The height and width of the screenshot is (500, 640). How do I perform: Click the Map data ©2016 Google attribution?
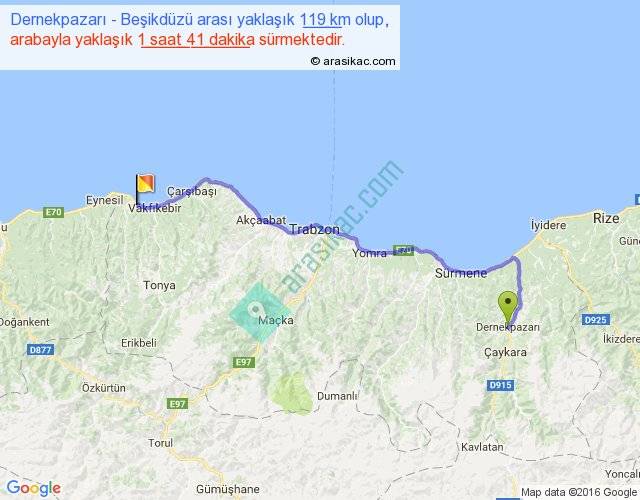coord(578,492)
